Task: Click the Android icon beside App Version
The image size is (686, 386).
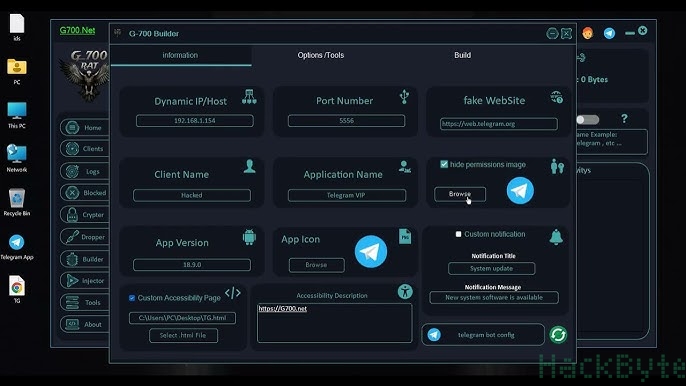Action: [249, 237]
